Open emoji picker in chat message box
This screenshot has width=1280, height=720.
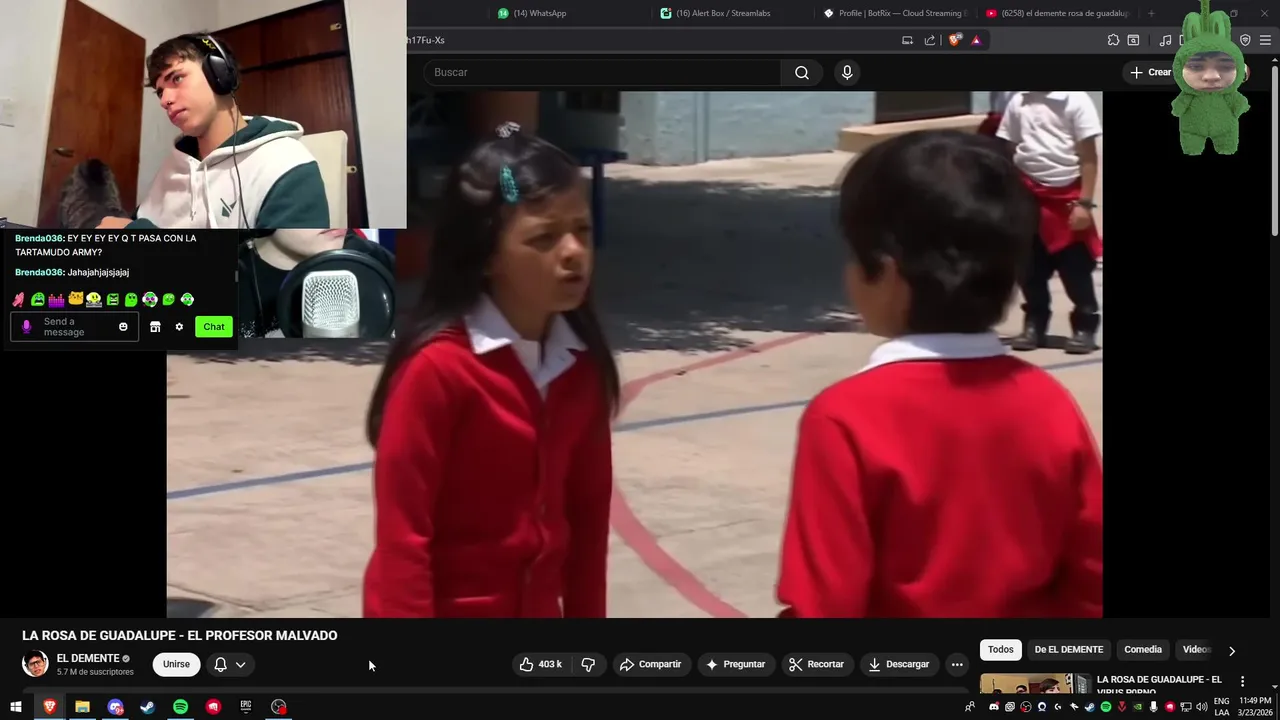pos(123,327)
